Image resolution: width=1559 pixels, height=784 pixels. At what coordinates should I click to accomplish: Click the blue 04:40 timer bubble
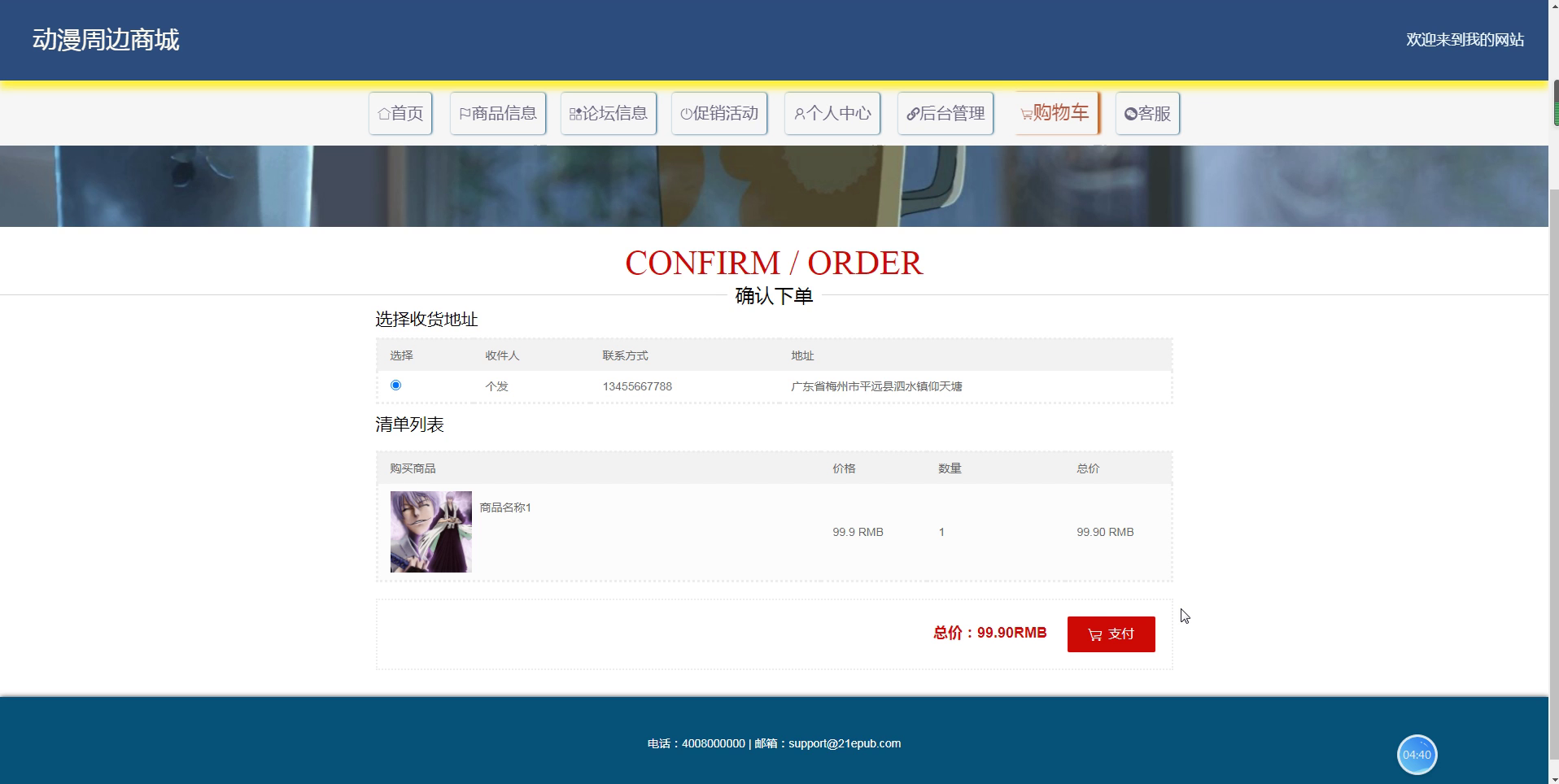(x=1417, y=755)
